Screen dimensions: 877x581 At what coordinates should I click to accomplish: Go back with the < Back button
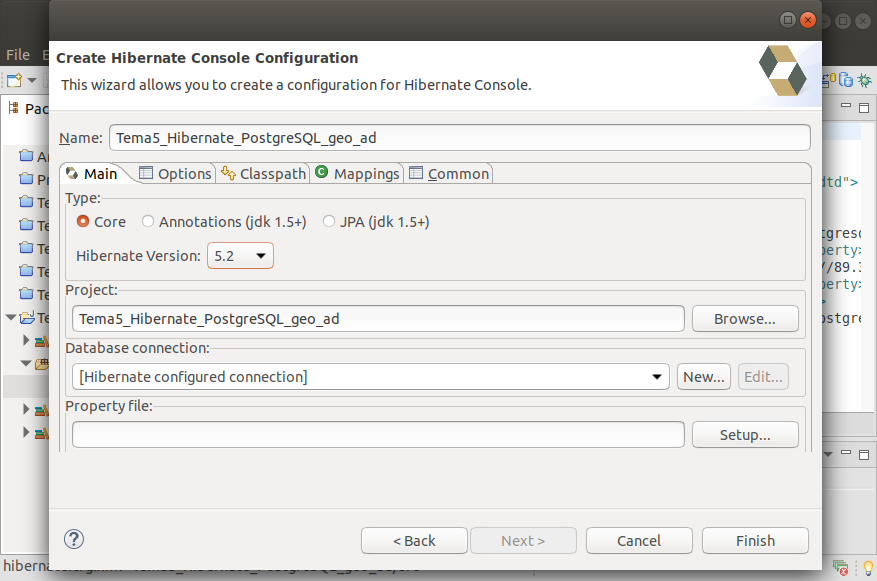tap(414, 541)
